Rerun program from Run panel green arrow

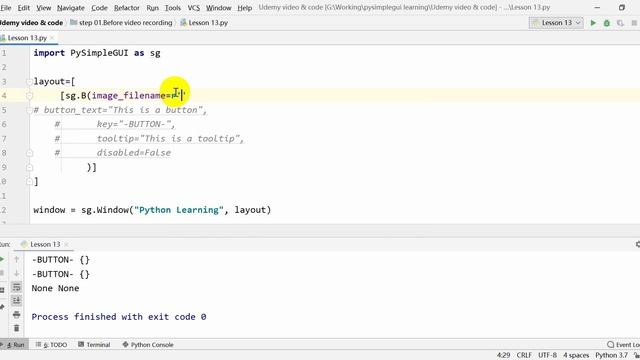tap(2, 259)
